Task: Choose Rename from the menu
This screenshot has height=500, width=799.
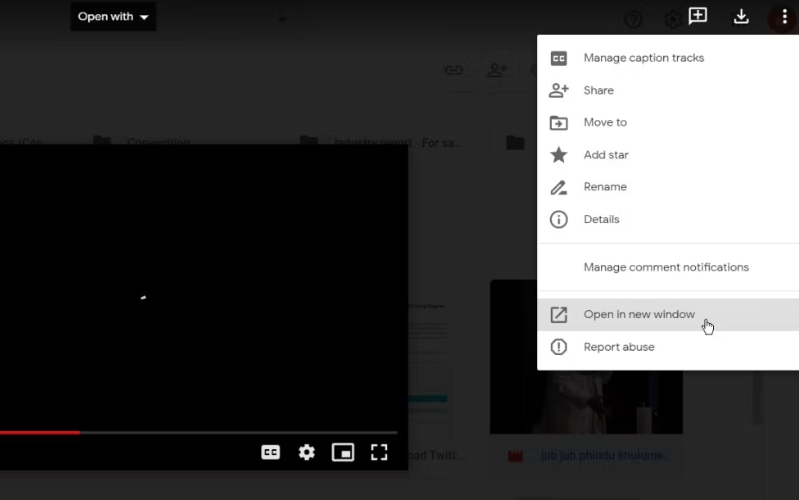Action: click(668, 187)
